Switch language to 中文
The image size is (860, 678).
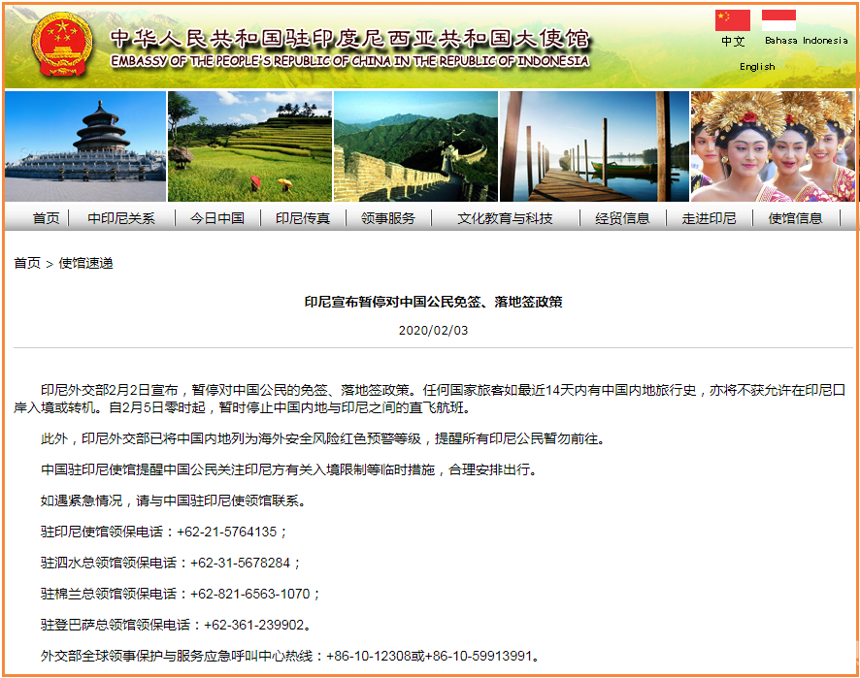732,42
